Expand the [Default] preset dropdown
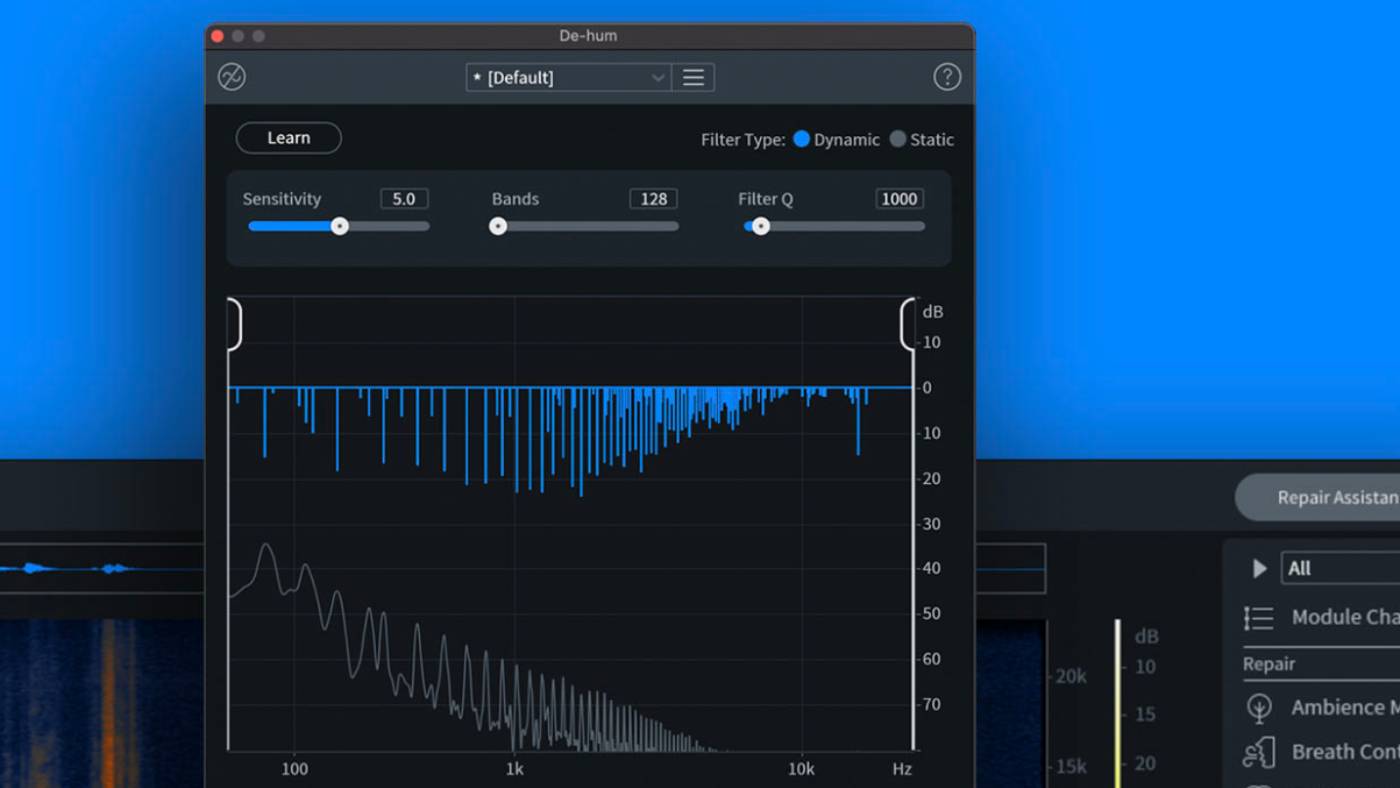The image size is (1400, 788). click(568, 78)
